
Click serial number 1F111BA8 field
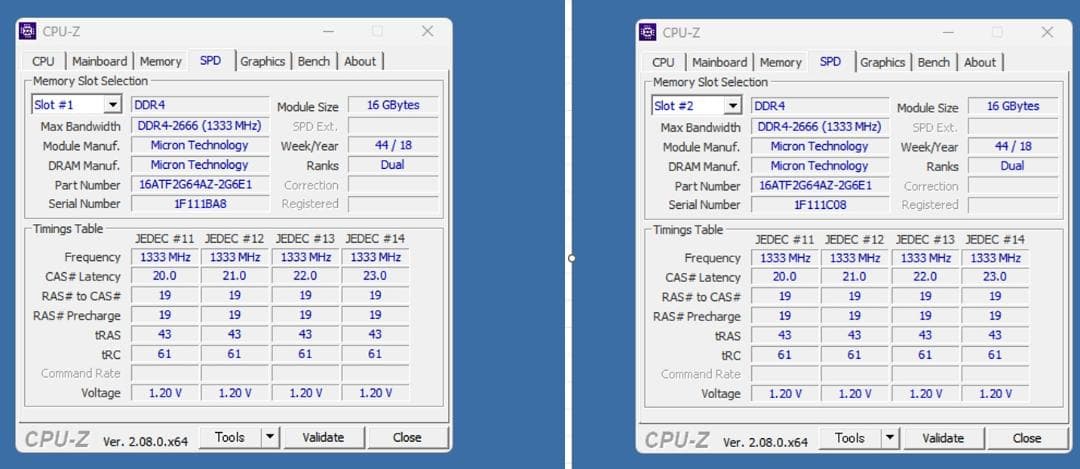(x=200, y=204)
